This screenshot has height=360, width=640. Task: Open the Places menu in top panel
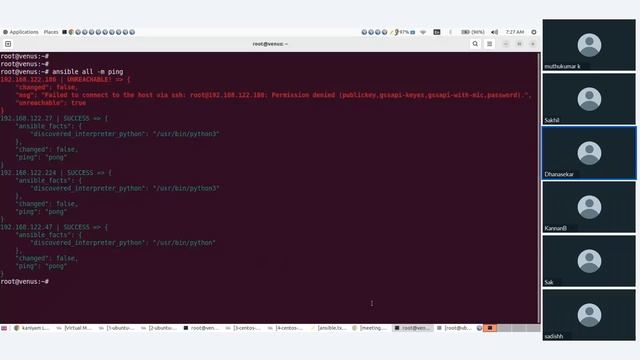coord(51,32)
